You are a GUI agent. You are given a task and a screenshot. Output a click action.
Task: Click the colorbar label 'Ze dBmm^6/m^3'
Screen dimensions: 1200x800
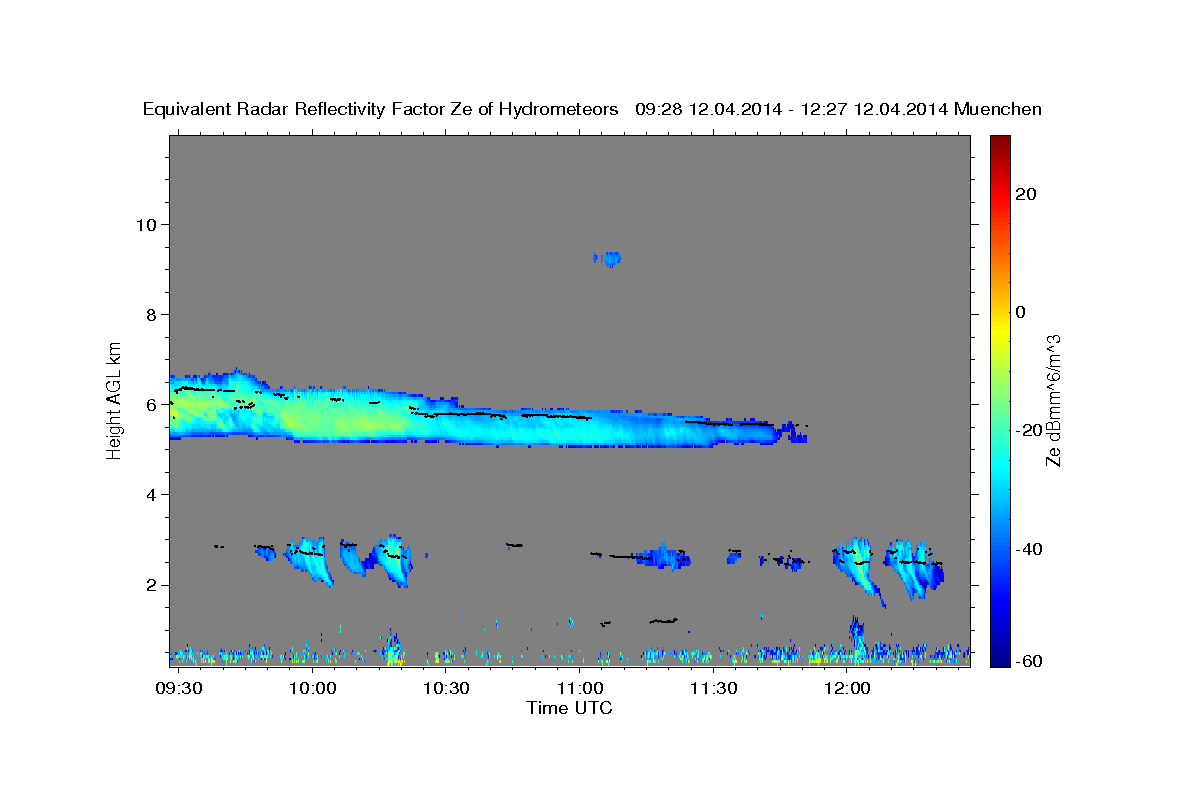1052,399
